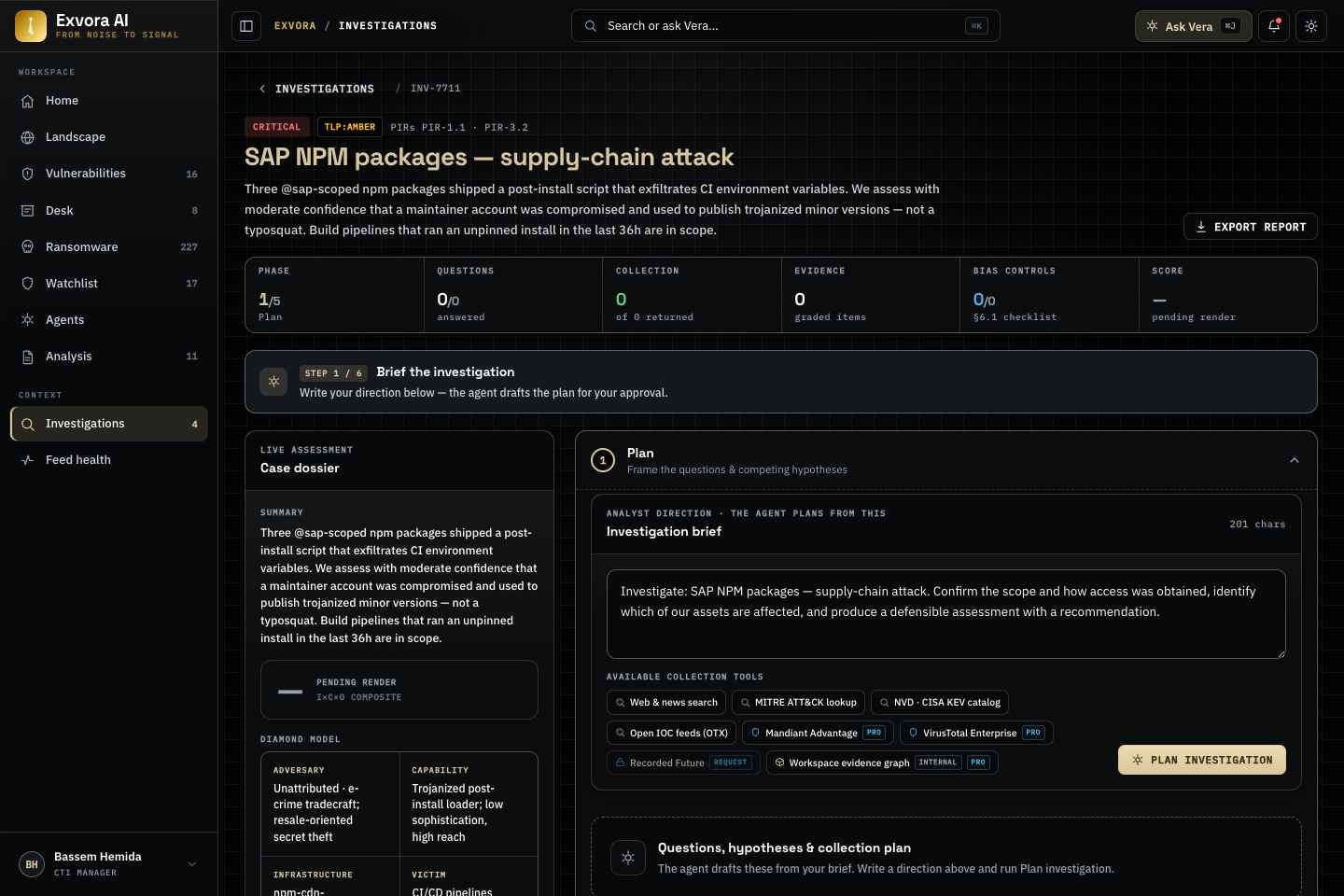1344x896 pixels.
Task: Click the Ask Vera button
Action: tap(1193, 26)
